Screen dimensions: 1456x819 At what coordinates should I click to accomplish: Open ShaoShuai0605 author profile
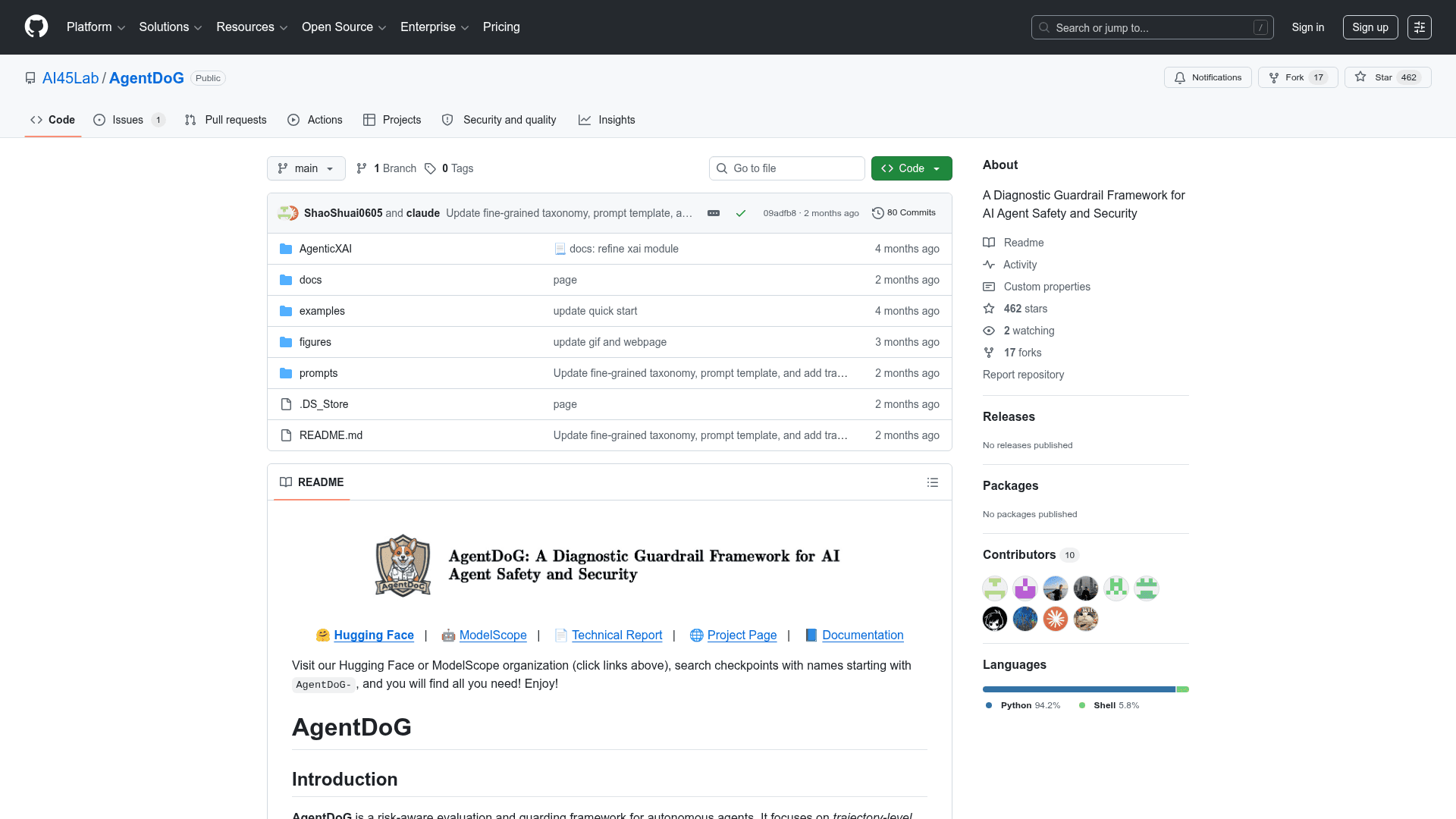(x=343, y=213)
